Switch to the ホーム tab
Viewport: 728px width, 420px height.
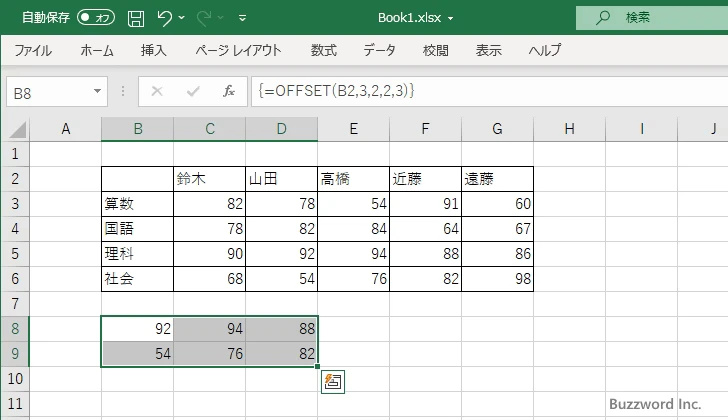(97, 50)
